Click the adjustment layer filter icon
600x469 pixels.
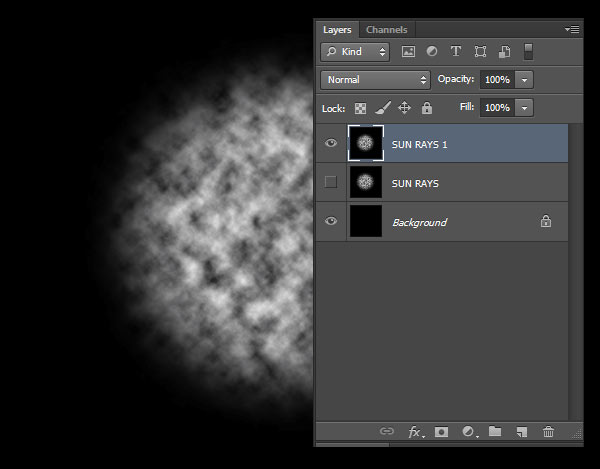[432, 51]
